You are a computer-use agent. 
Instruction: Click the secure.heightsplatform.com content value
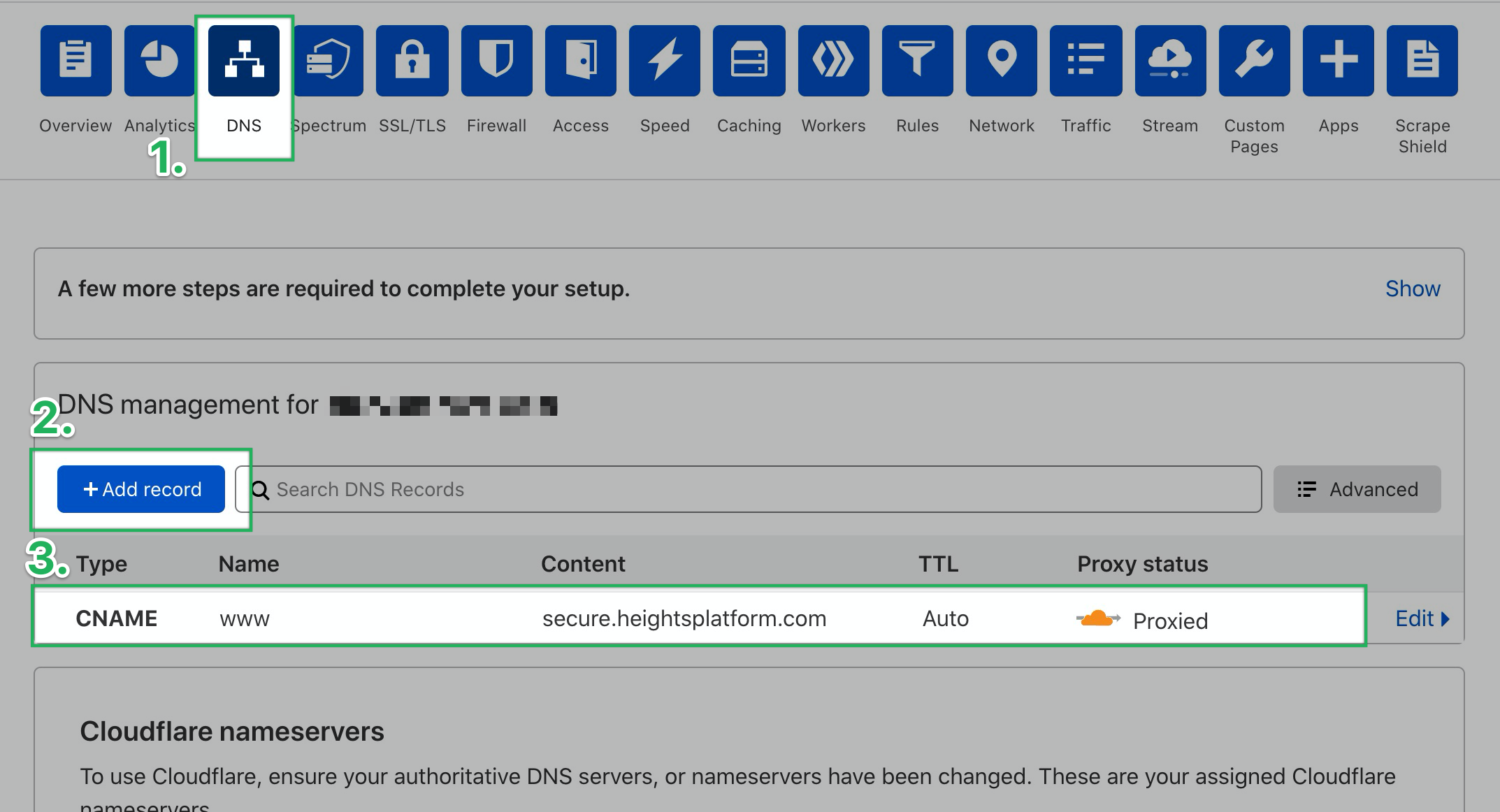684,618
